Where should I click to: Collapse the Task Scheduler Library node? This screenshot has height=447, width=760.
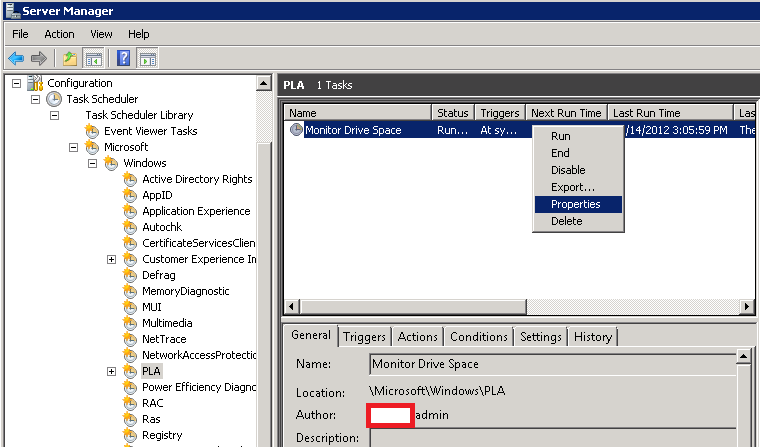click(54, 115)
